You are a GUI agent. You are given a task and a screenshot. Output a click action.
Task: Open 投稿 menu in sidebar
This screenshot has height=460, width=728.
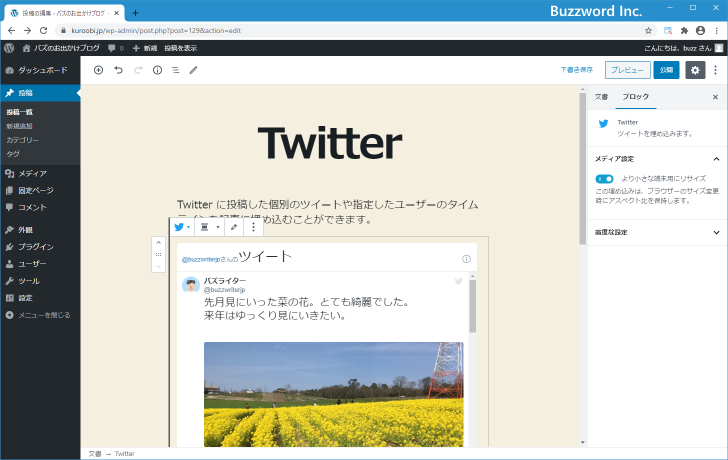click(x=40, y=93)
